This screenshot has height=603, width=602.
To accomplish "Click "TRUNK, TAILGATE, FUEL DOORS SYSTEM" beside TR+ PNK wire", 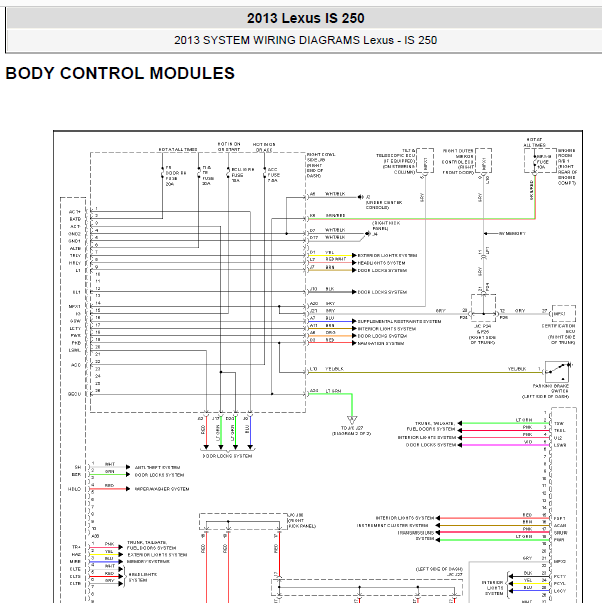I will coord(152,545).
